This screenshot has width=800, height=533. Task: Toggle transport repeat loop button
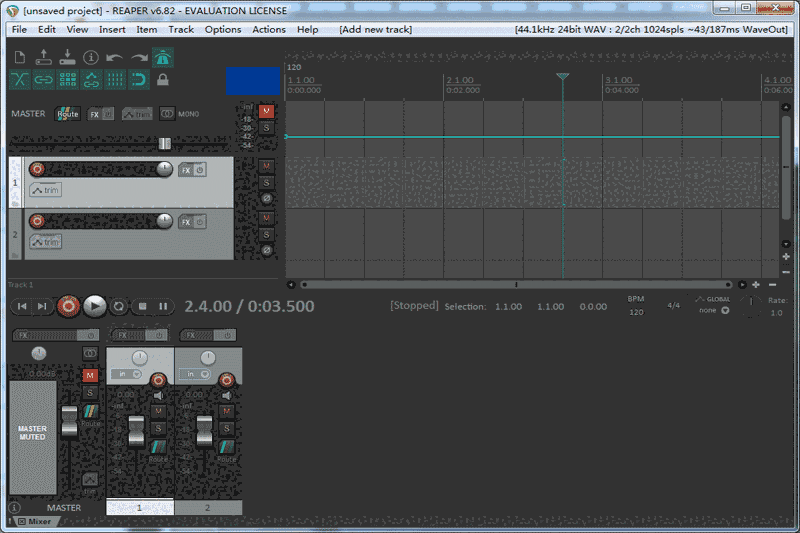(x=119, y=306)
